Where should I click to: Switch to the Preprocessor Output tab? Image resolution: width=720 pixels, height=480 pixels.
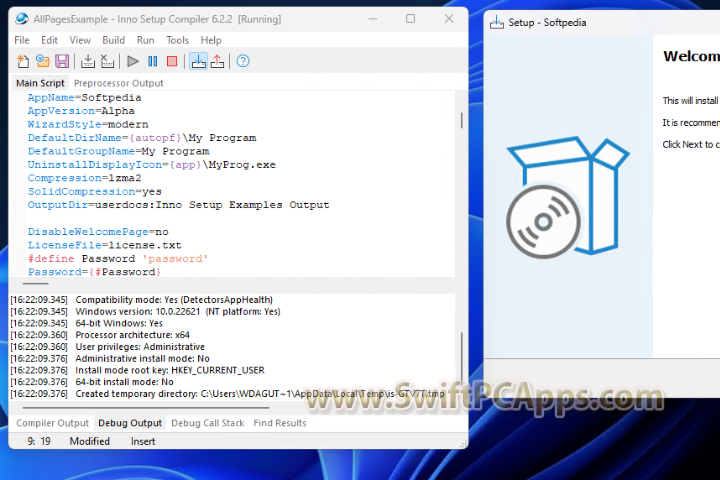[118, 83]
